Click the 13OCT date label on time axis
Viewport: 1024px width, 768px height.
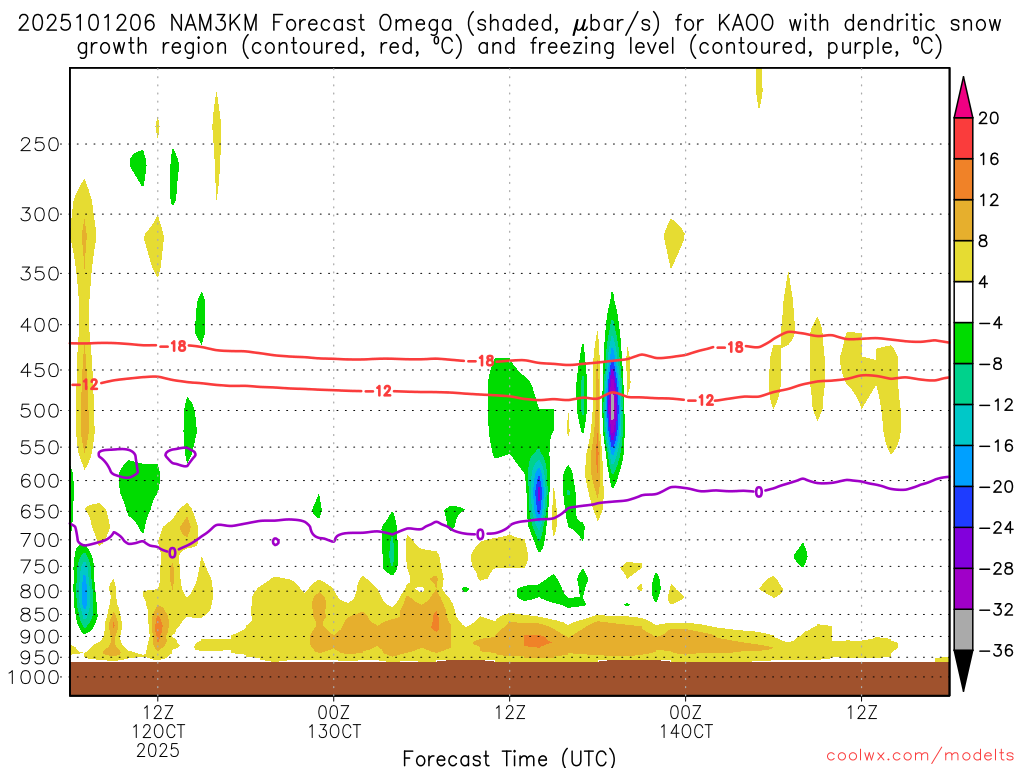click(334, 731)
